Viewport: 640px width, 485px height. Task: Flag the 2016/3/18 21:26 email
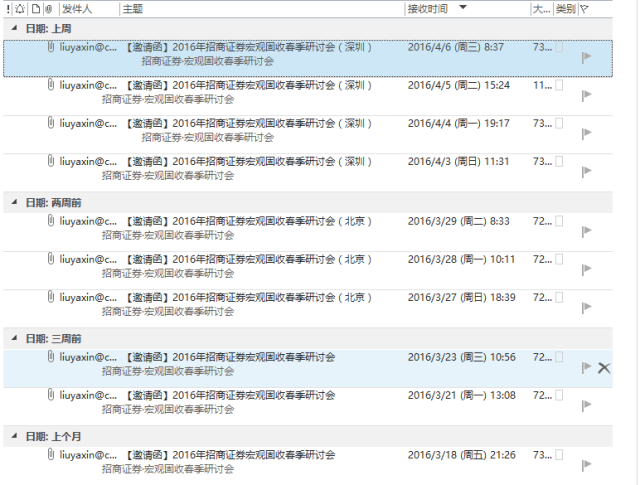coord(587,465)
